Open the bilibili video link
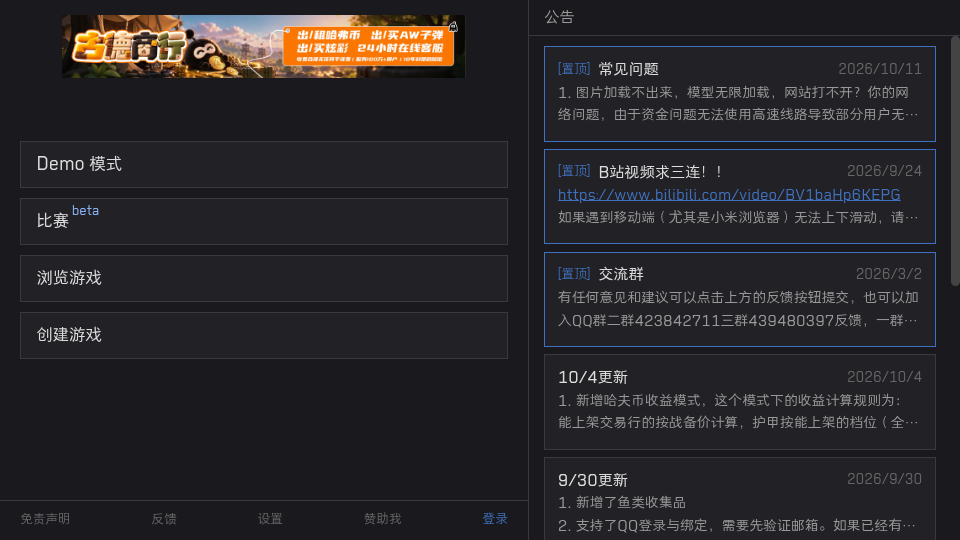Image resolution: width=960 pixels, height=540 pixels. click(x=729, y=195)
